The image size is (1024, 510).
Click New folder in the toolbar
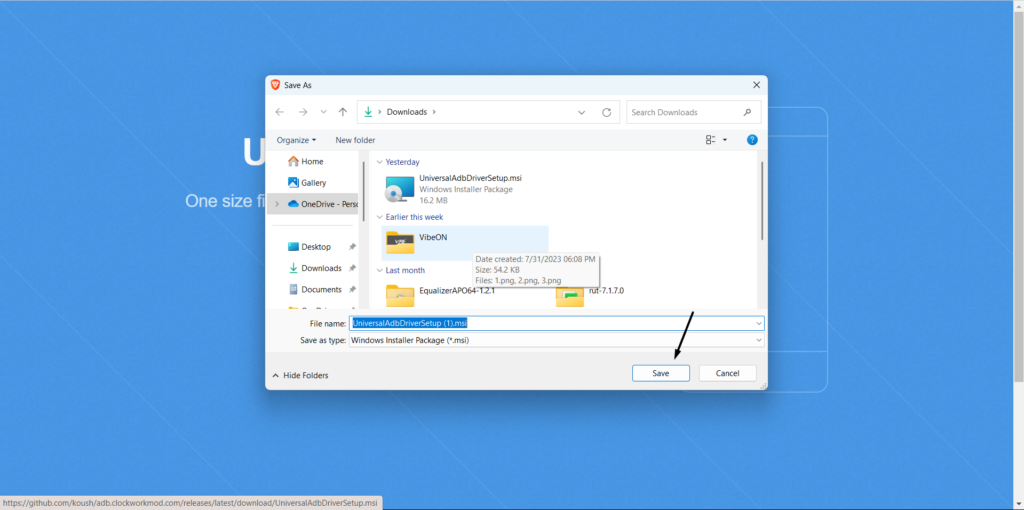[355, 140]
